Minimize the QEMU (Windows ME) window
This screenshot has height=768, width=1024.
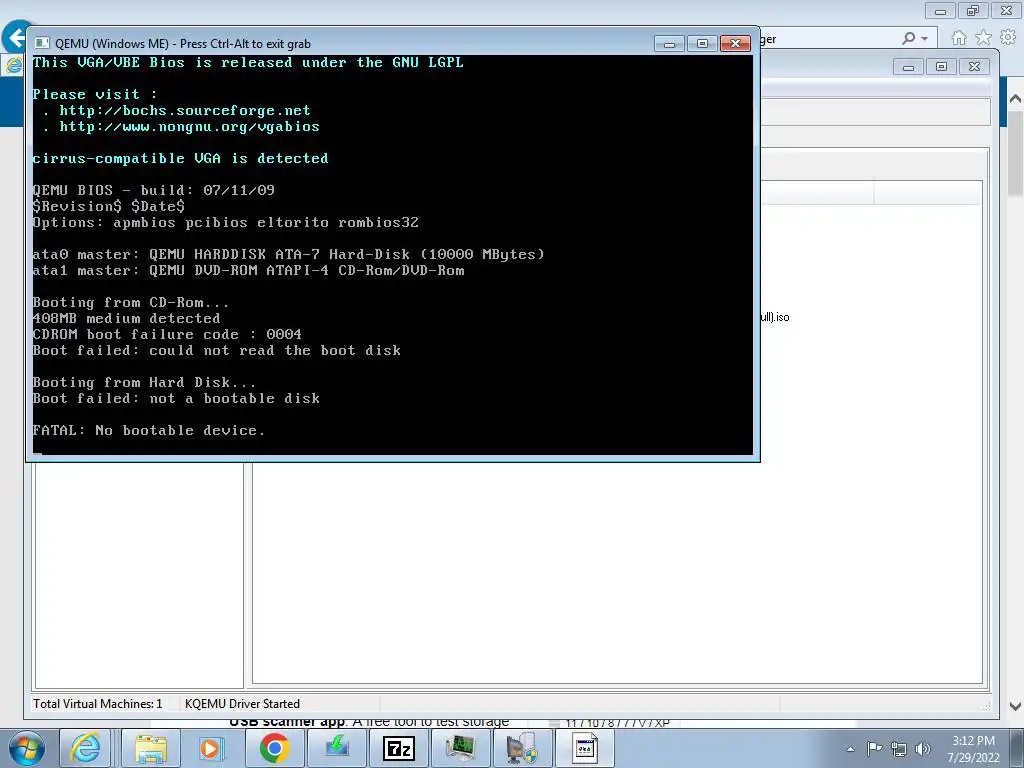tap(669, 44)
